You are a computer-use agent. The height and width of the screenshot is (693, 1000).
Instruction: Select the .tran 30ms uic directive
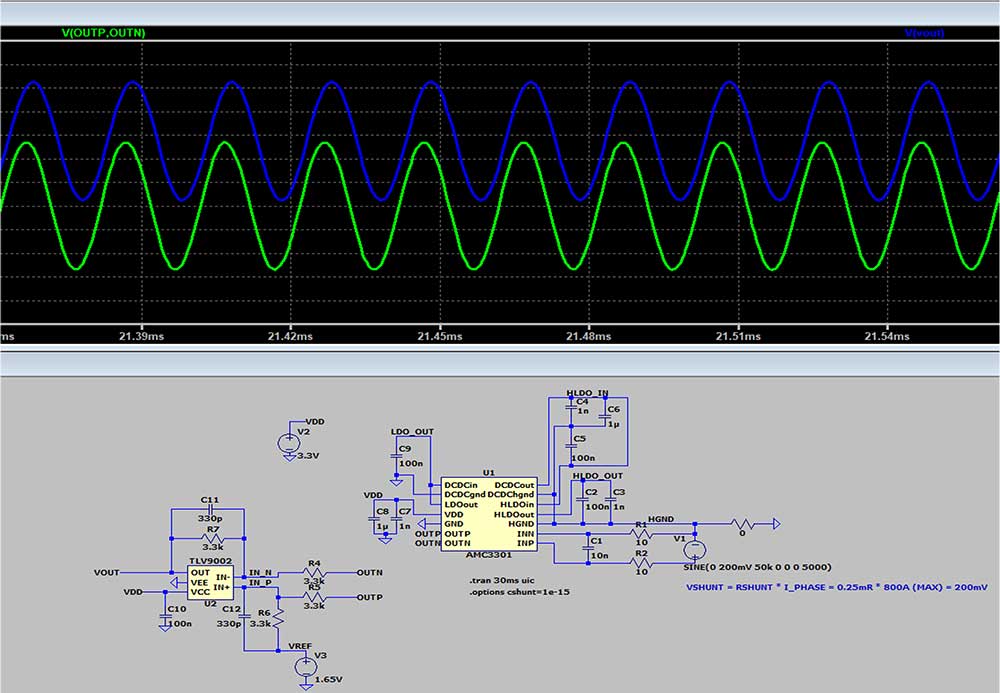(x=502, y=580)
